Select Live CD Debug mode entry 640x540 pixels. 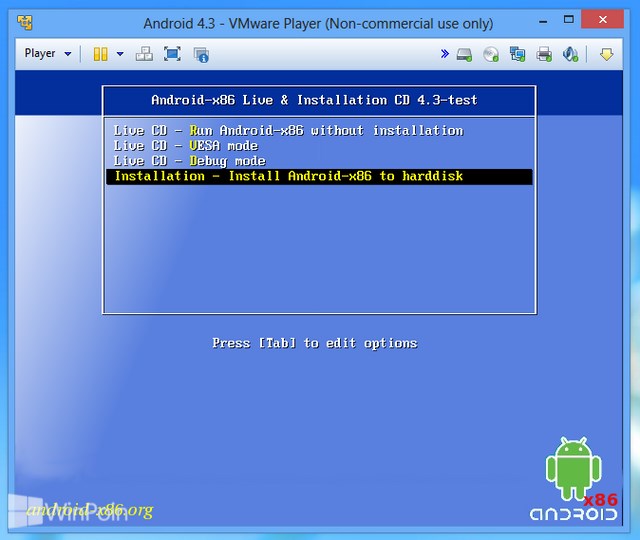click(189, 161)
